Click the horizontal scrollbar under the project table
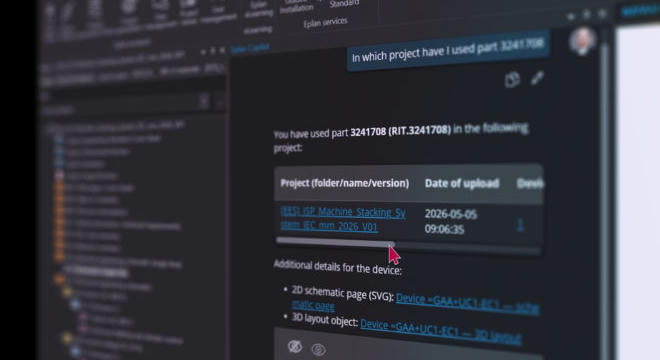 tap(335, 242)
